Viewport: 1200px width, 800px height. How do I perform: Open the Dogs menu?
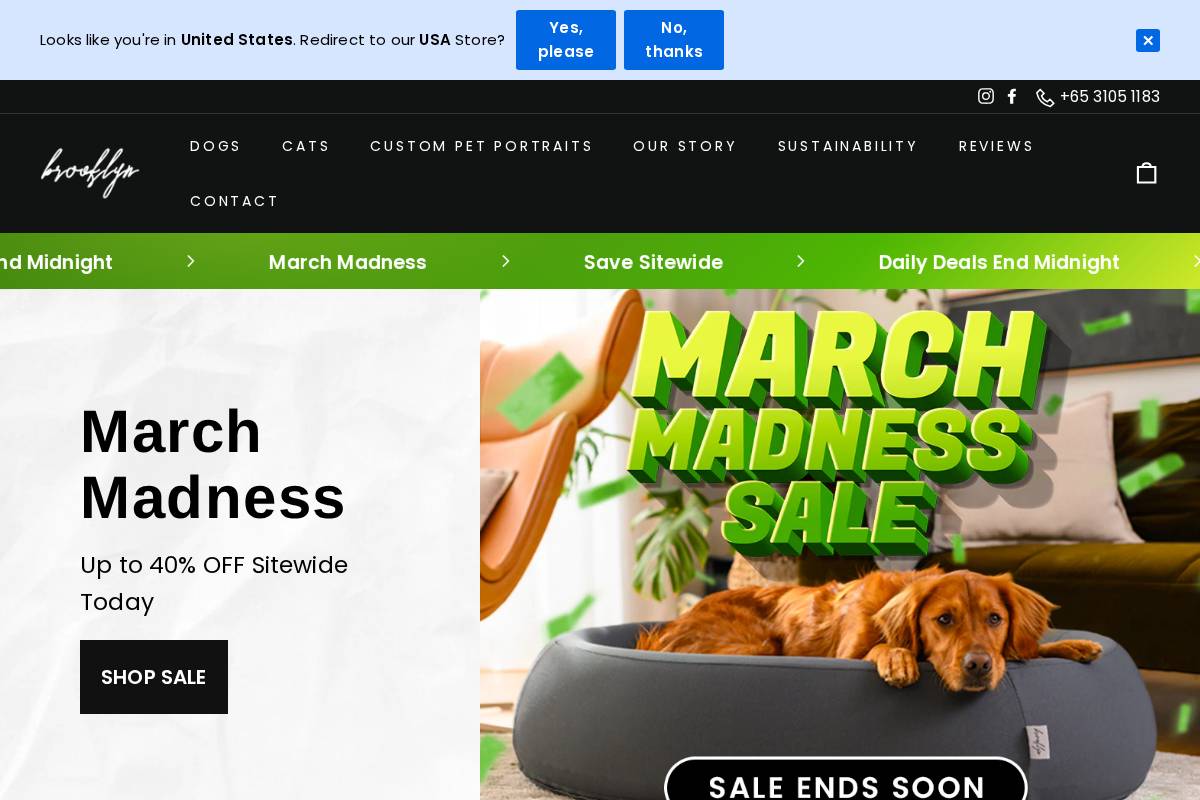point(216,146)
